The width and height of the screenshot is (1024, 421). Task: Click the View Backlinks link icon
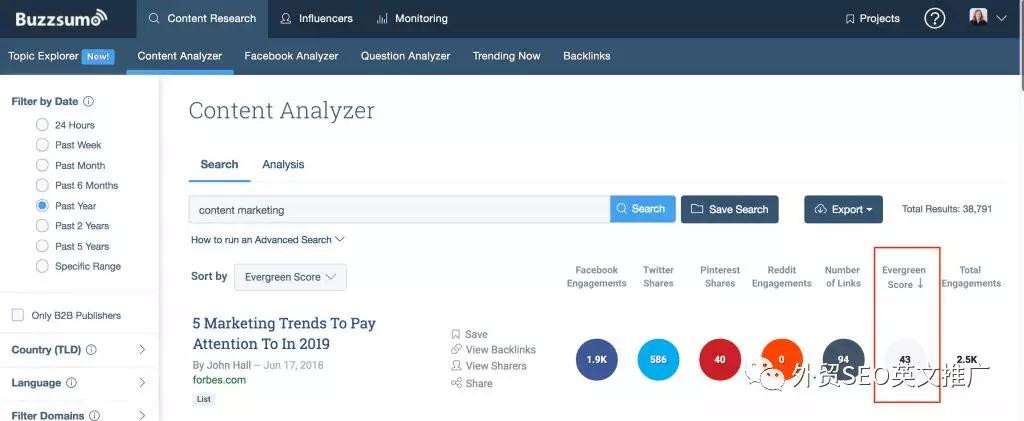pyautogui.click(x=456, y=350)
